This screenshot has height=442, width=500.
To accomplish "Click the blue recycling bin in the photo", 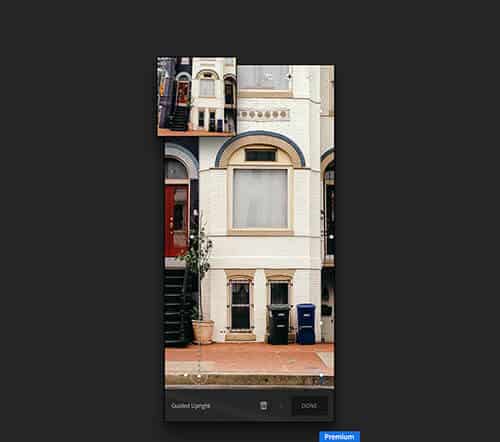I will [x=306, y=324].
